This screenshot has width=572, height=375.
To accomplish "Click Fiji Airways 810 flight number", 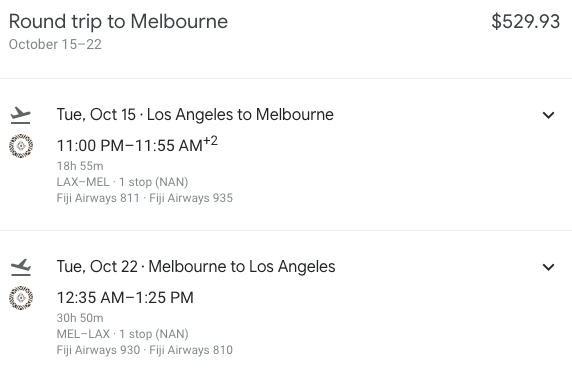I will point(191,350).
